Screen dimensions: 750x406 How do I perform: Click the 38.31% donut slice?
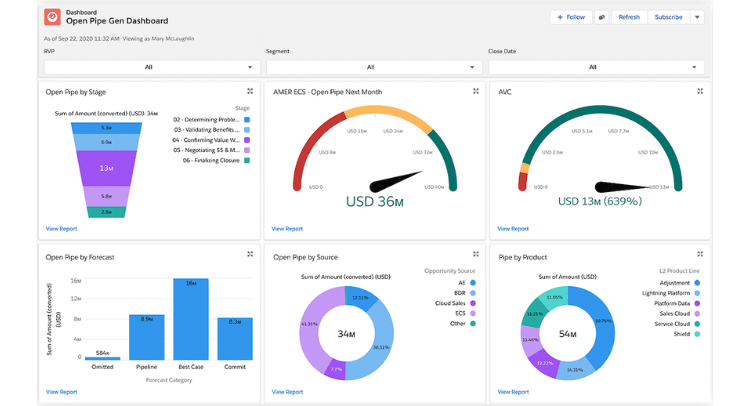[380, 347]
